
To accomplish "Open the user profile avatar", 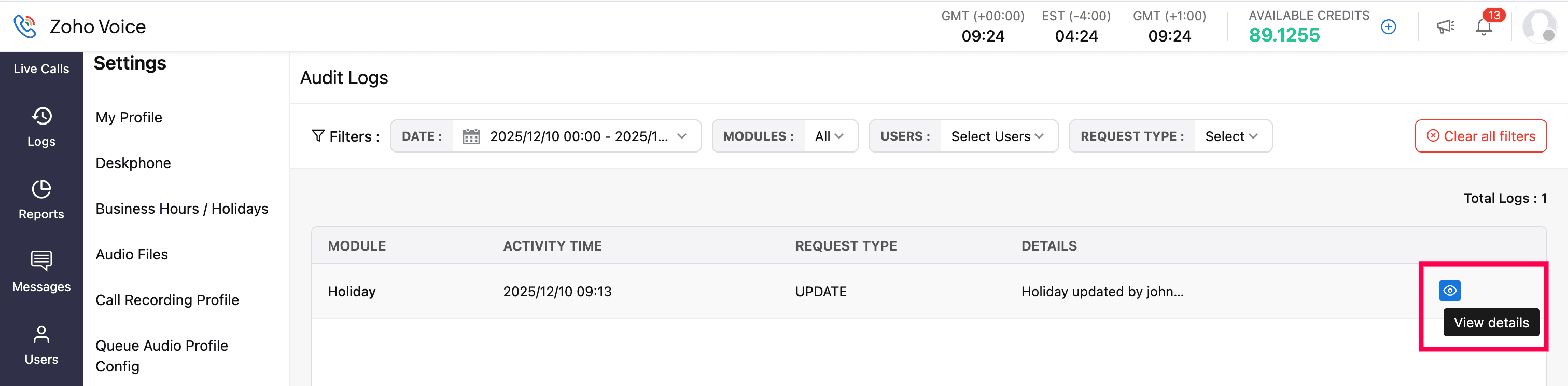I will tap(1539, 27).
